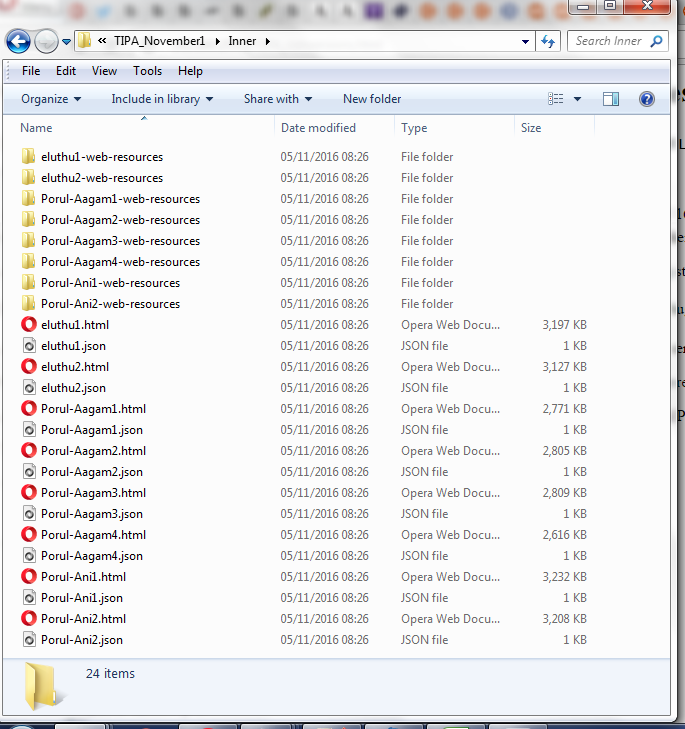Select Porul-Aagam3.html Opera icon
685x729 pixels.
tap(28, 493)
